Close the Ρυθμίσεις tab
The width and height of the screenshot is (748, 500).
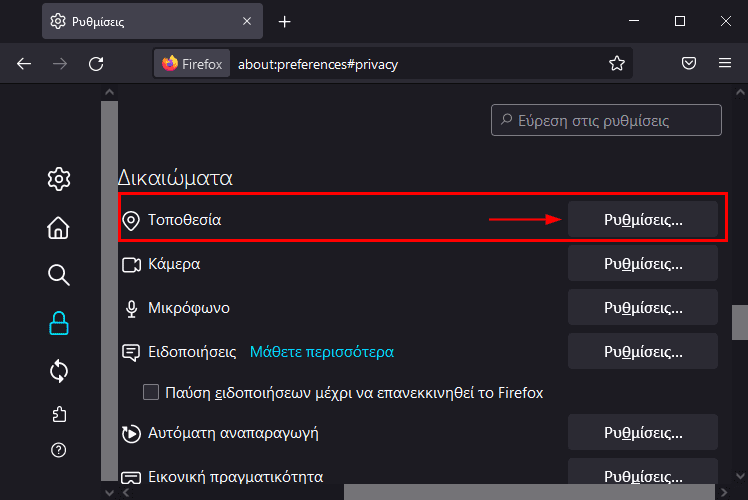click(x=247, y=21)
